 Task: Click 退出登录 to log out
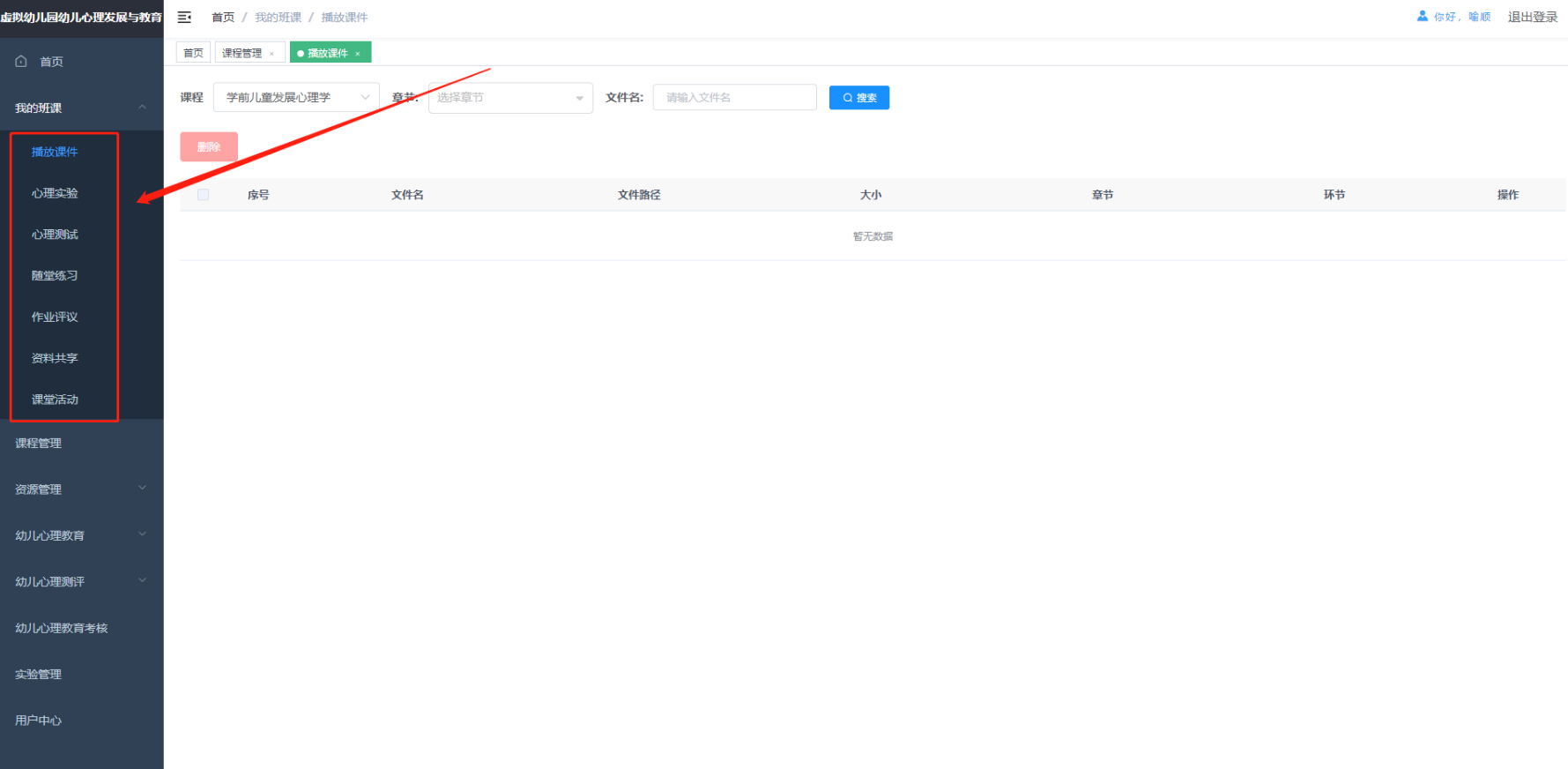click(1532, 17)
